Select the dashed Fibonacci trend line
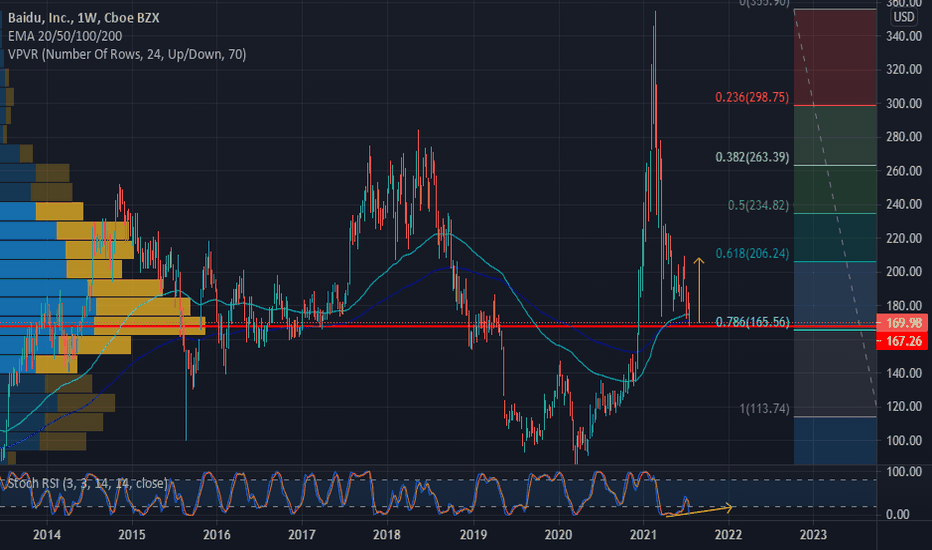 (835, 208)
